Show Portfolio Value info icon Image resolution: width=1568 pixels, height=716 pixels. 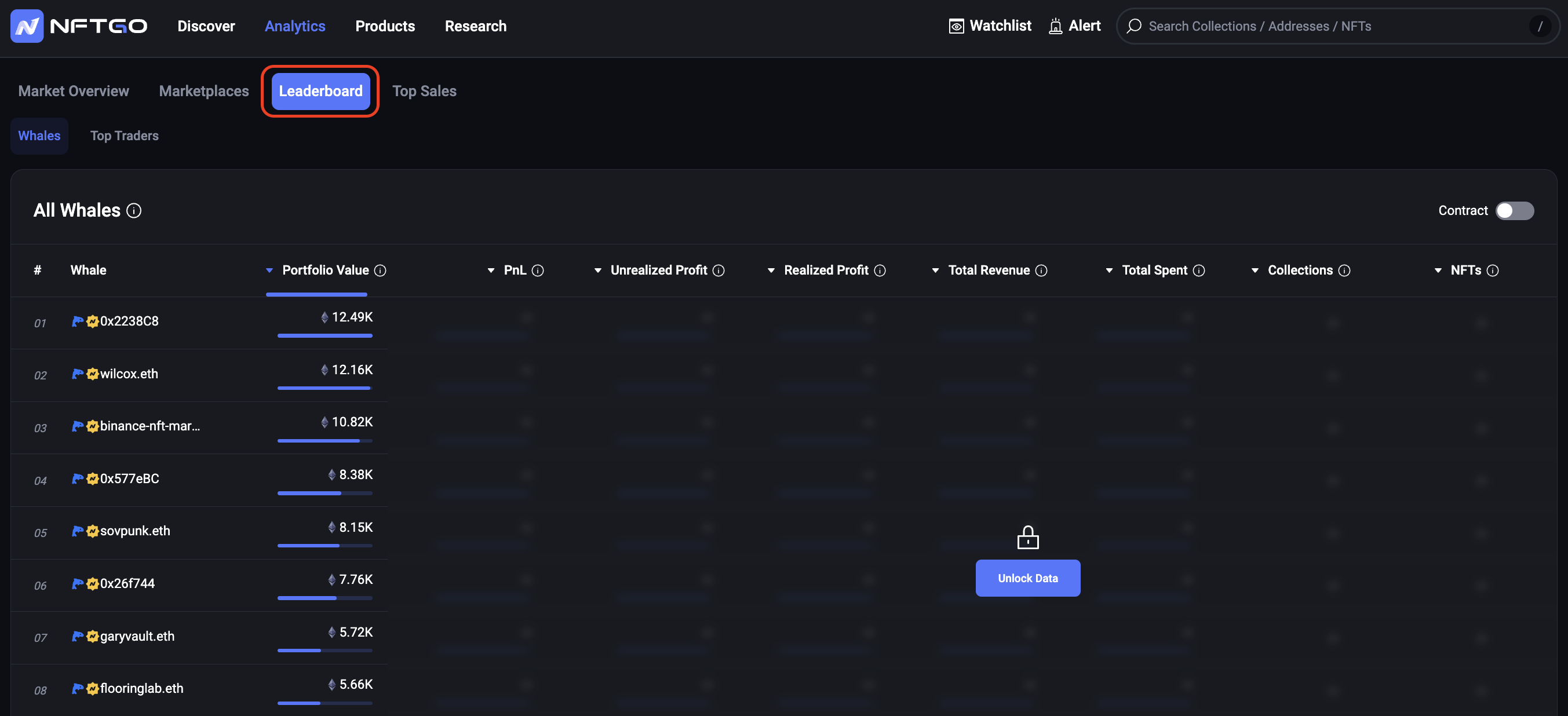381,271
